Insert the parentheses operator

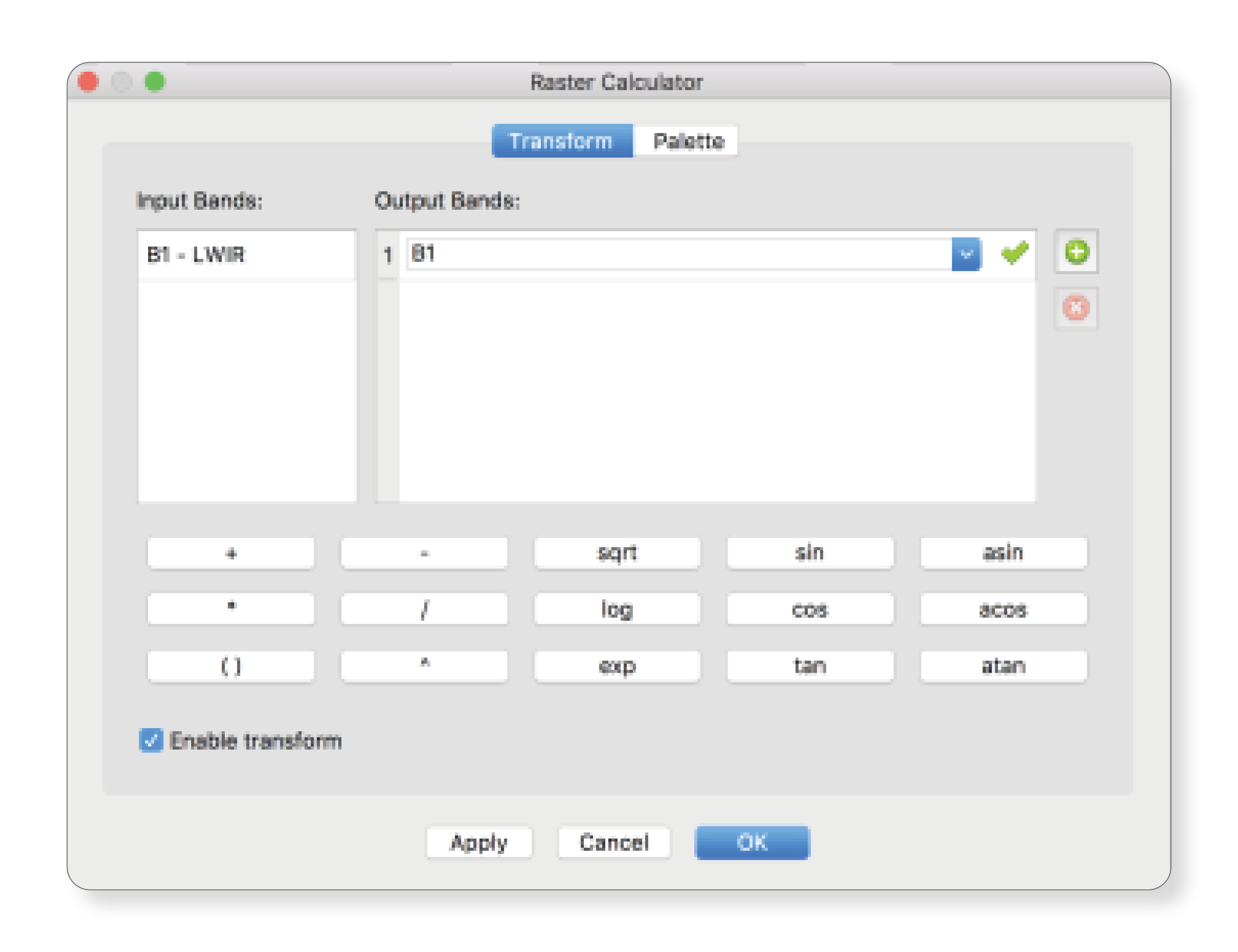(x=231, y=666)
